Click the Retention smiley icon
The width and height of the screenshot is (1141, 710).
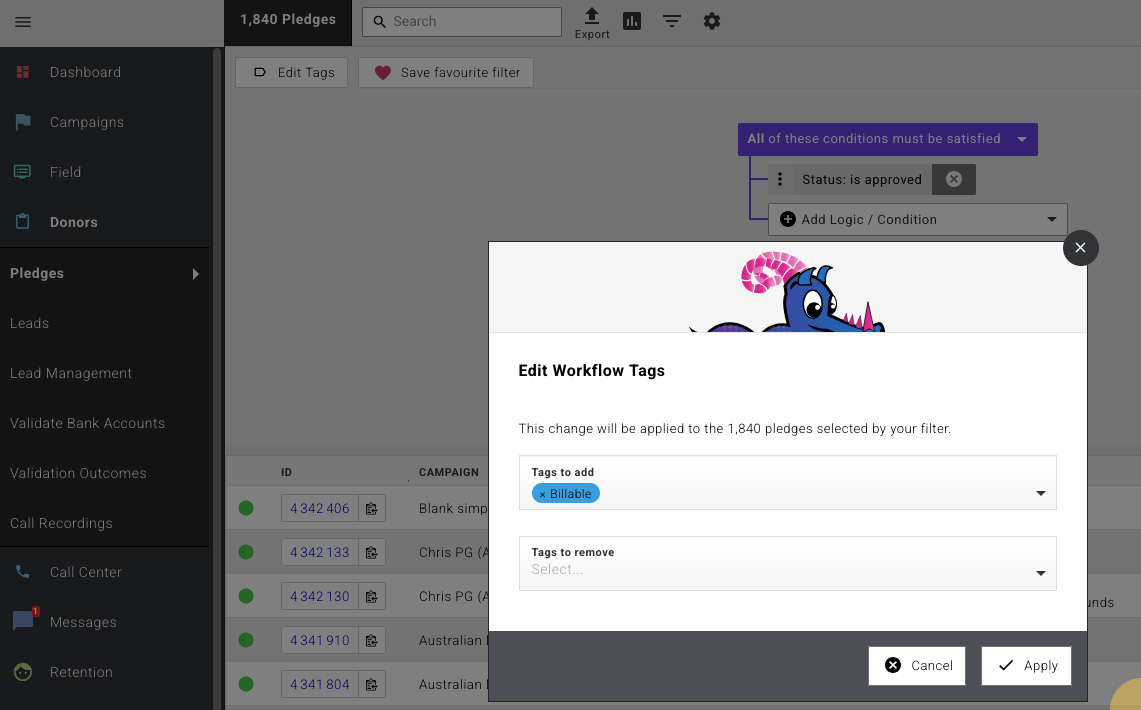pyautogui.click(x=22, y=671)
